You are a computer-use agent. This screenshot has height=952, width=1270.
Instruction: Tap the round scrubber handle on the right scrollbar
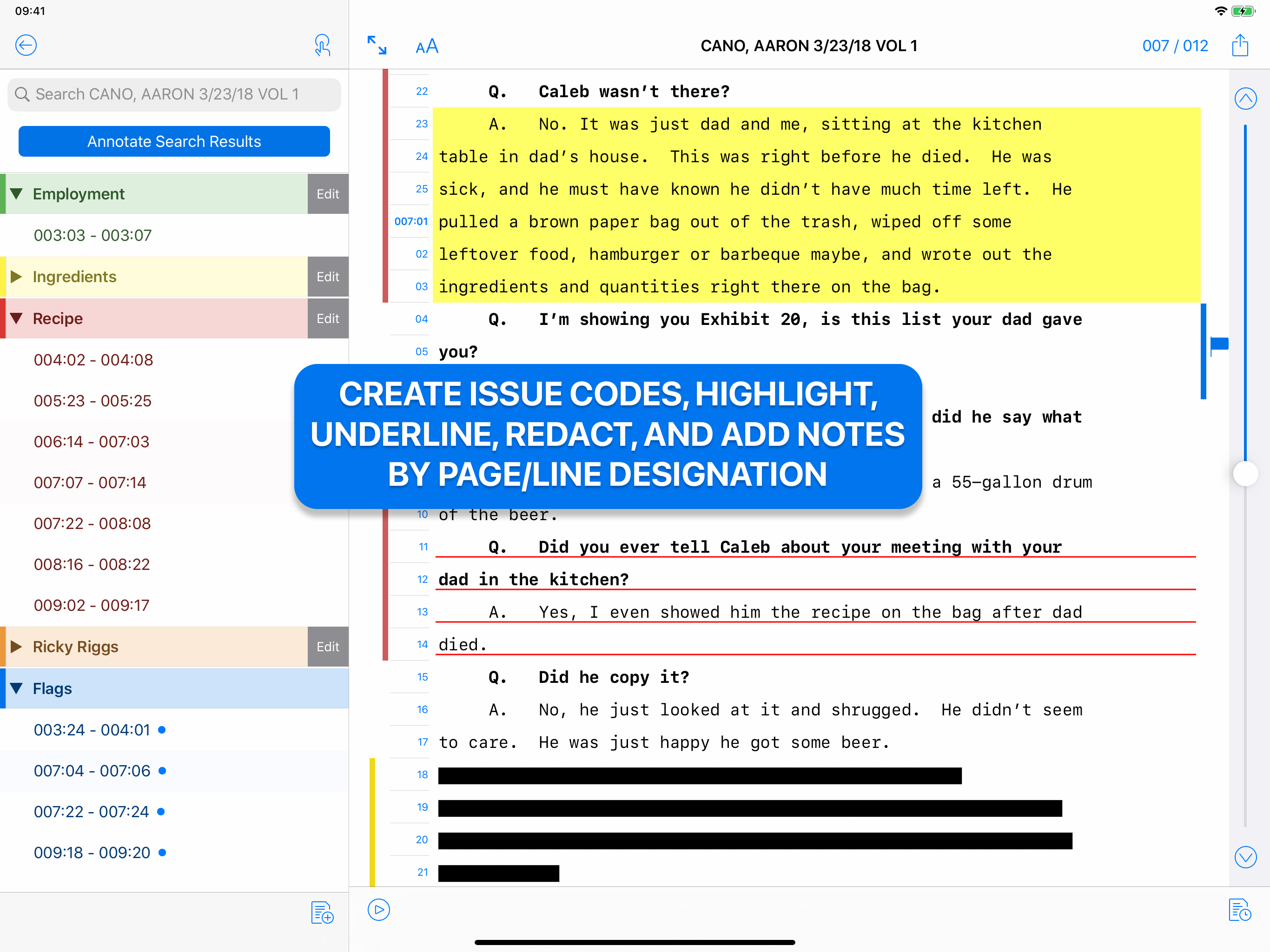[1246, 474]
